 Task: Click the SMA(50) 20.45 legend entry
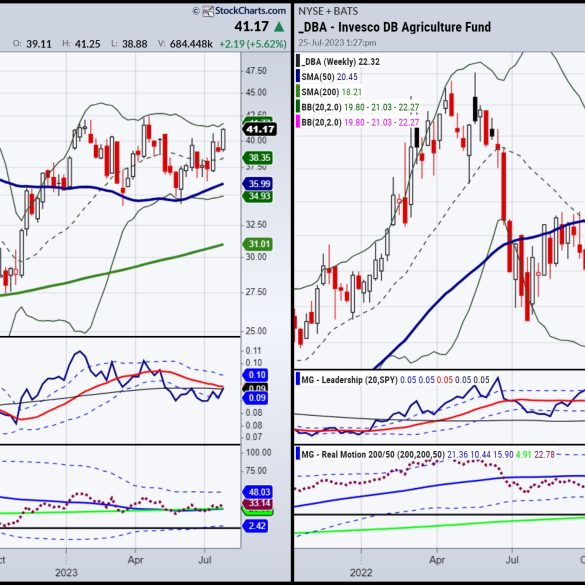coord(329,77)
